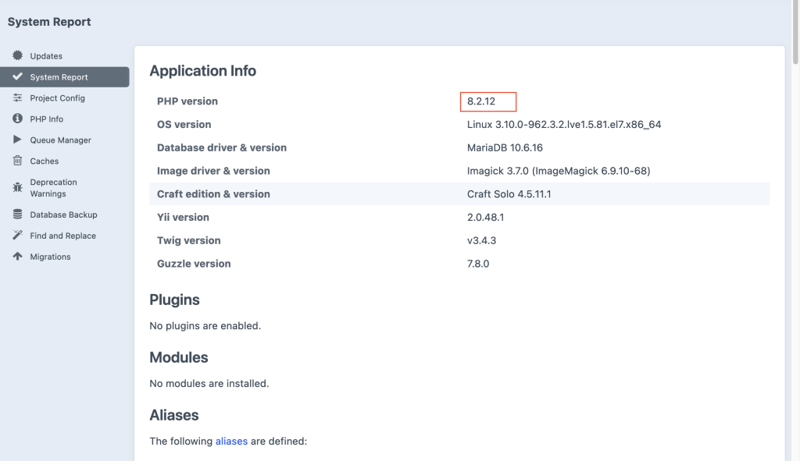Viewport: 800px width, 461px height.
Task: Click the Queue Manager play icon
Action: tap(18, 140)
